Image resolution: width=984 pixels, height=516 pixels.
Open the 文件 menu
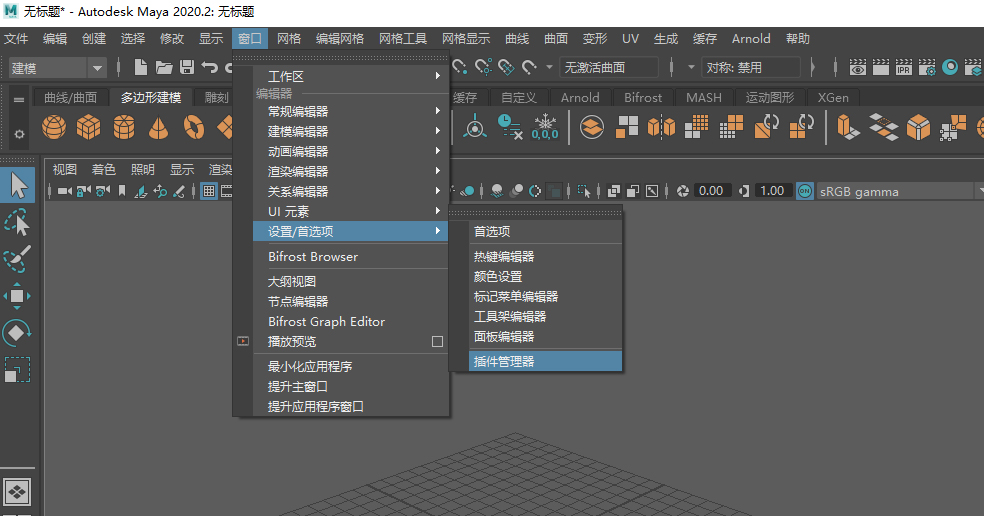coord(16,39)
